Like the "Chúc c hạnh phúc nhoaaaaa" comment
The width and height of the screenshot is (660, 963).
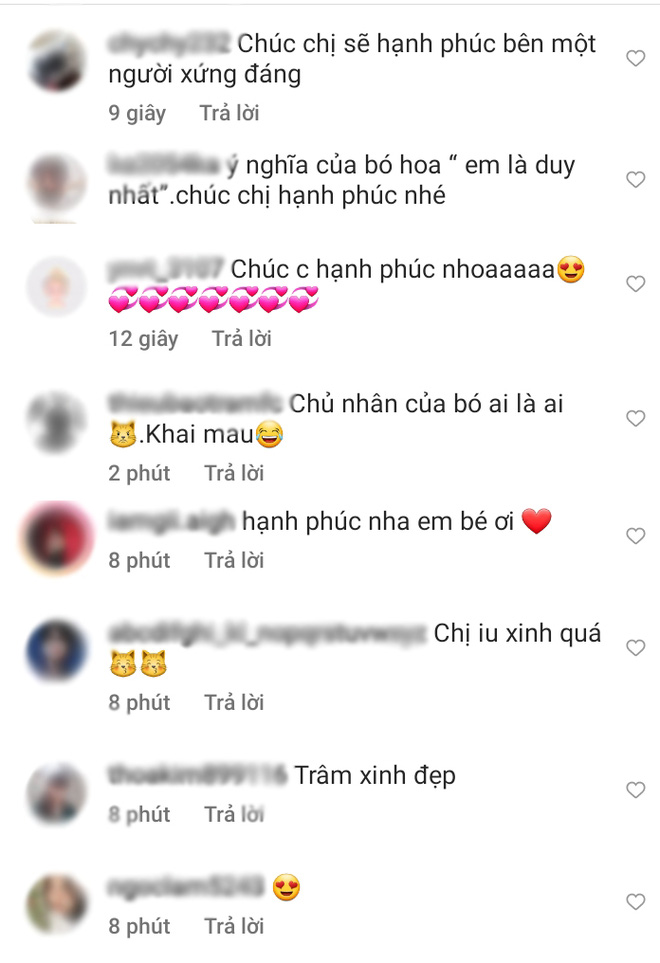point(635,284)
